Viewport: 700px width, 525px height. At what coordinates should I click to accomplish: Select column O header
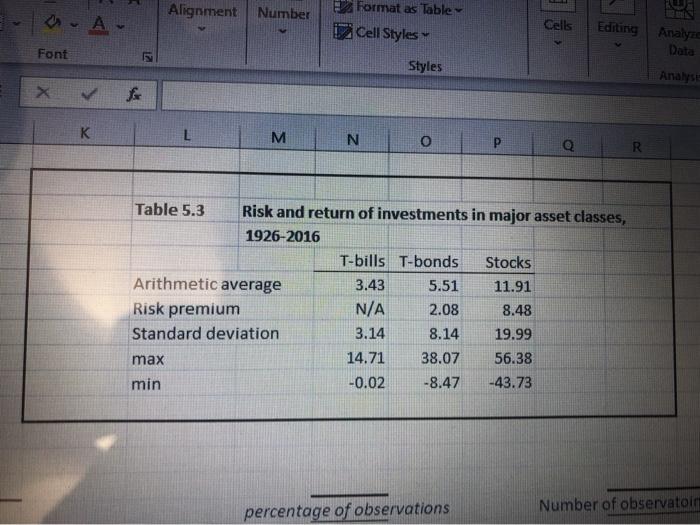pyautogui.click(x=426, y=142)
